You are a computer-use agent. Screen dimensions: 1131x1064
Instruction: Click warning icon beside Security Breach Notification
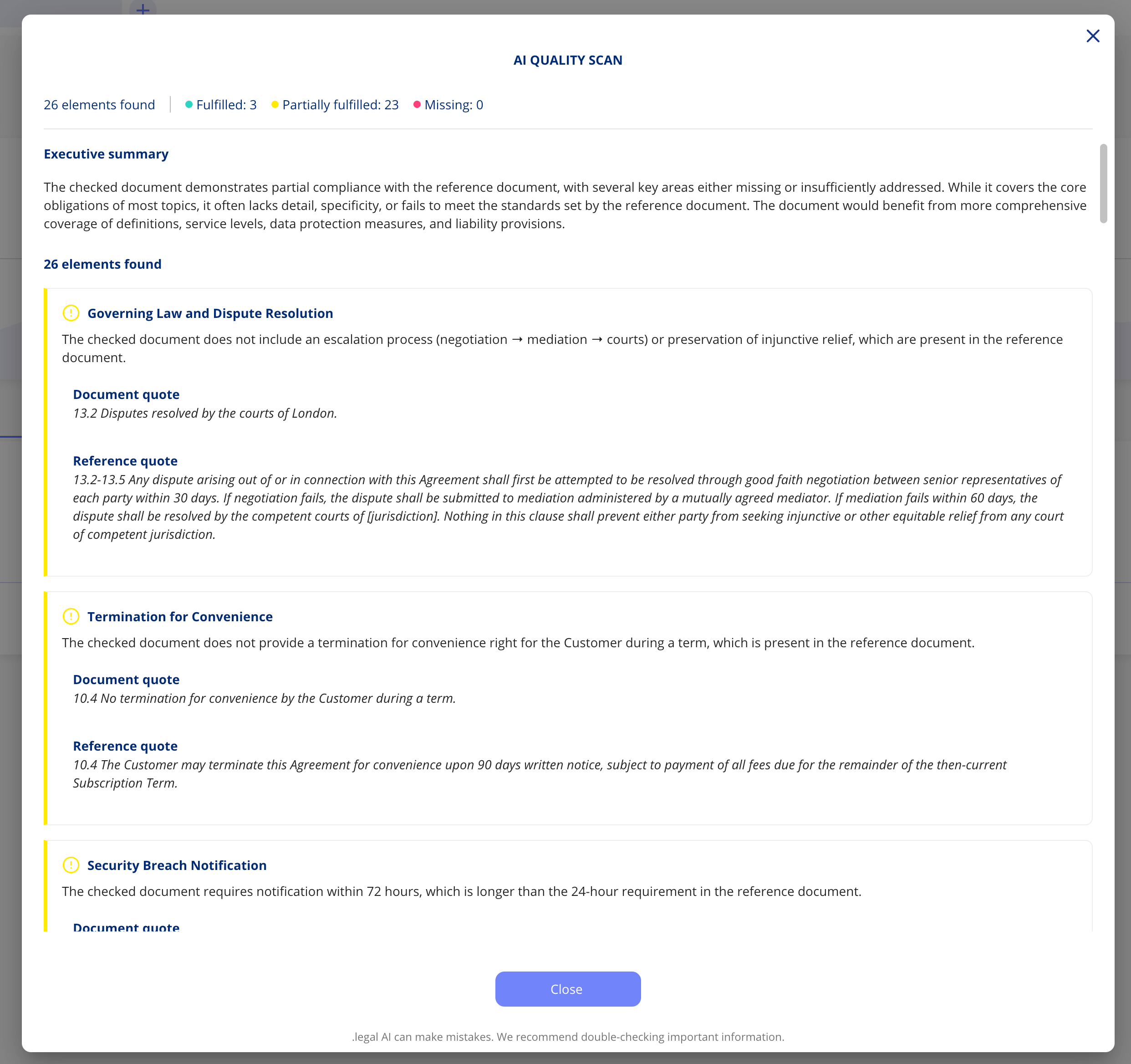[x=71, y=865]
